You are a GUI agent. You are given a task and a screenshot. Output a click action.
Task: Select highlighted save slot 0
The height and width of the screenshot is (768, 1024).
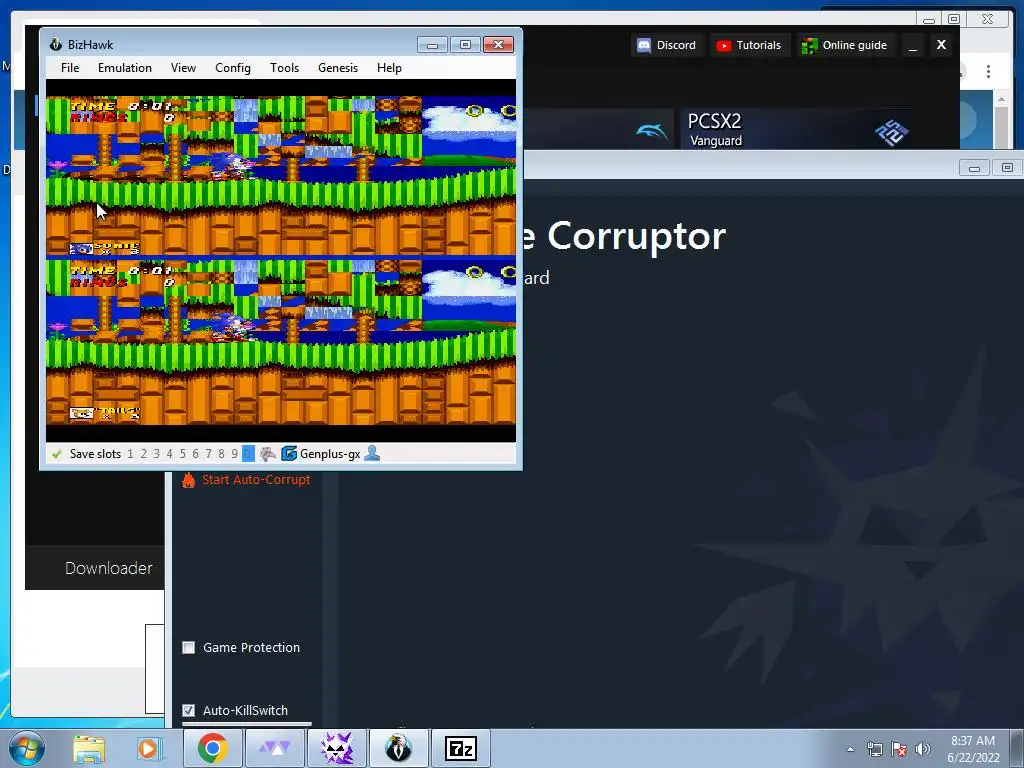point(248,454)
